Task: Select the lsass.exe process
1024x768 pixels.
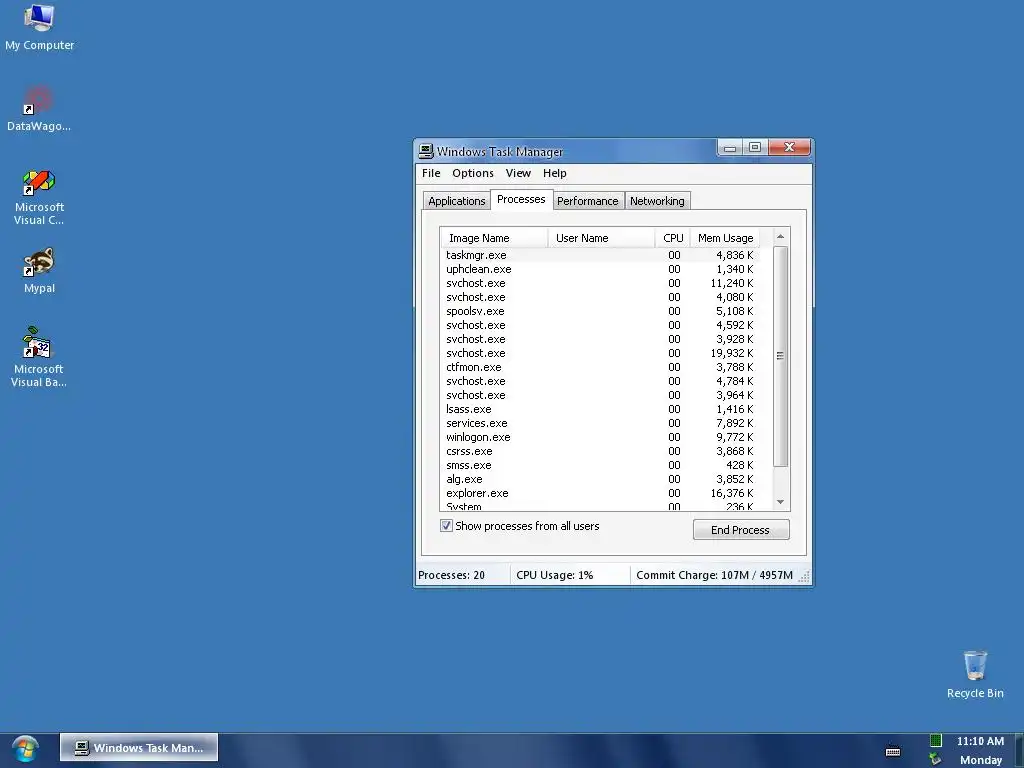Action: 600,409
